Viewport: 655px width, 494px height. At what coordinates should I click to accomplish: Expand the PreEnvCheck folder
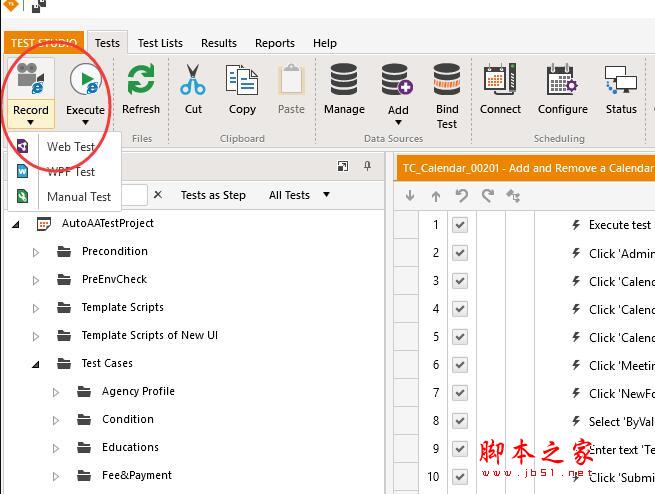36,280
